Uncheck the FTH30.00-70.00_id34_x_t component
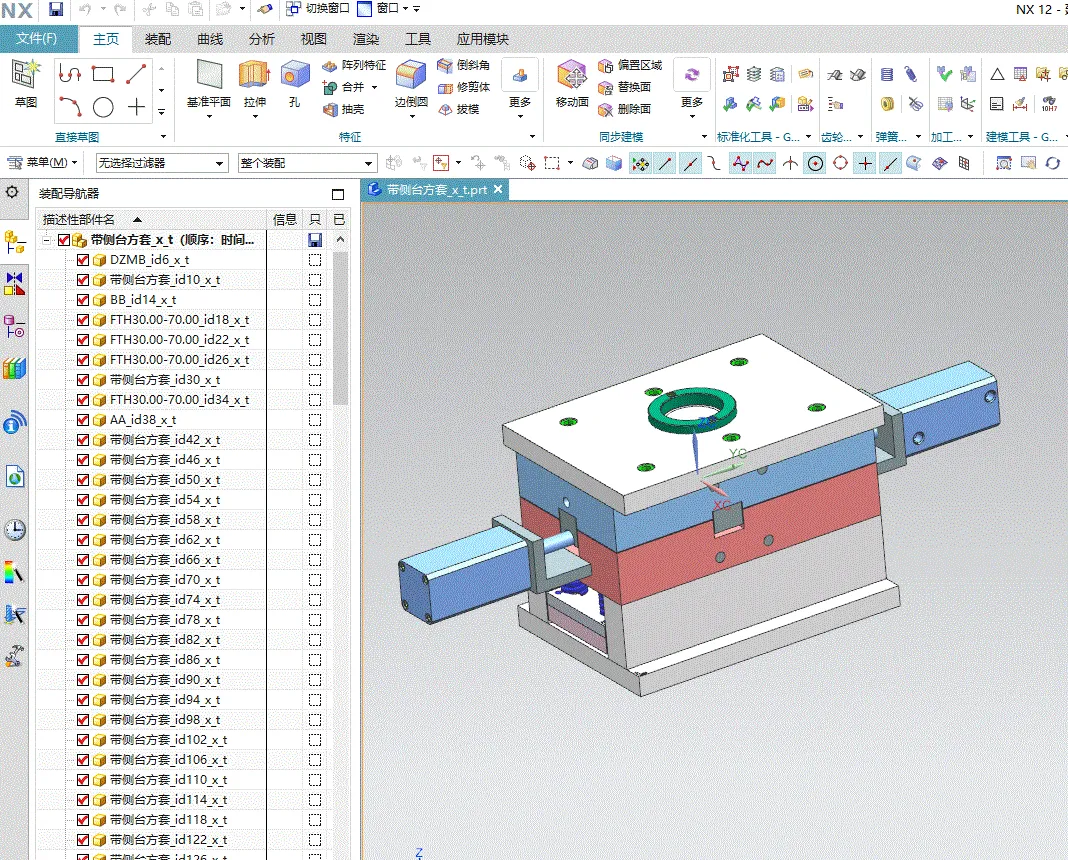The image size is (1068, 860). click(x=83, y=400)
